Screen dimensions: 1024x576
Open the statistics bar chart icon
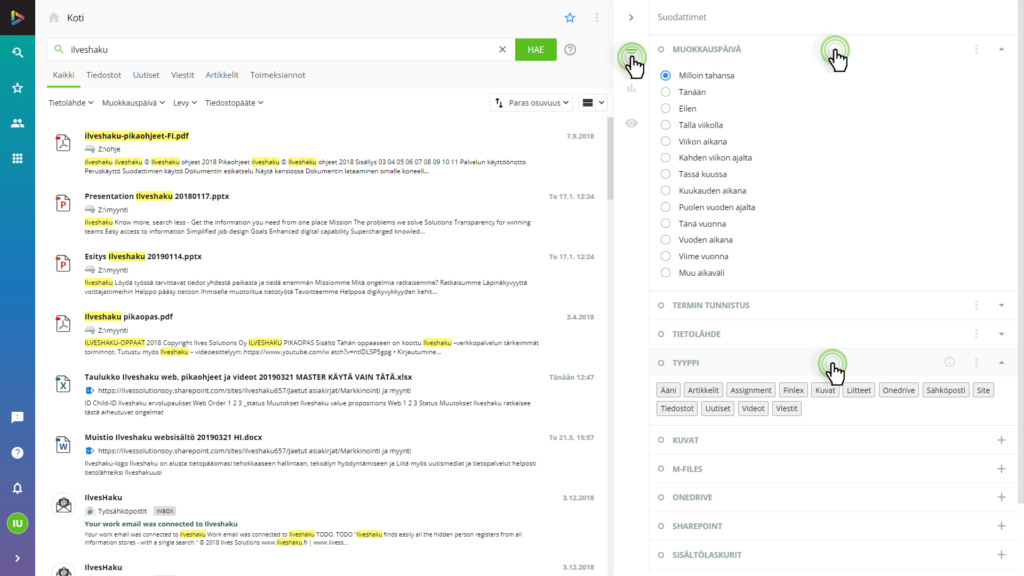(x=631, y=88)
